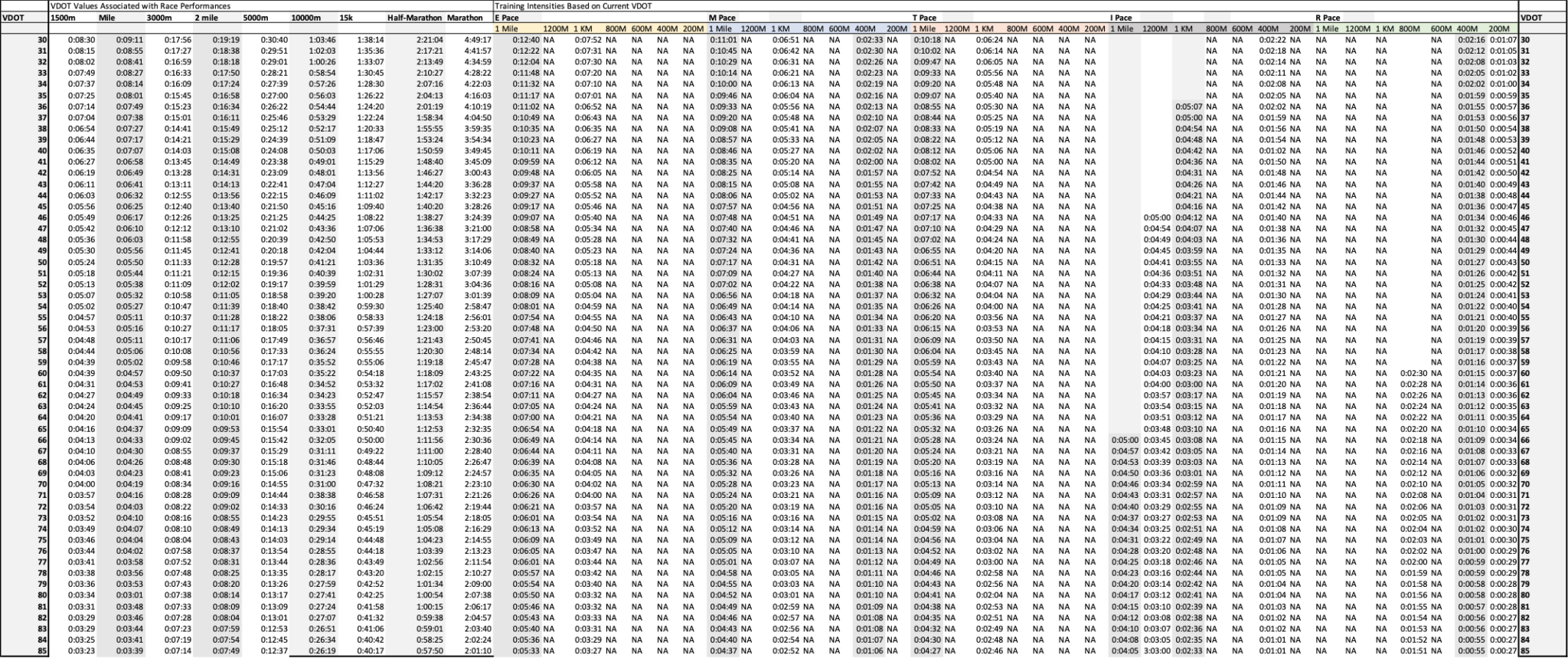The image size is (1568, 658).
Task: Select the 10000m column header
Action: click(x=305, y=18)
